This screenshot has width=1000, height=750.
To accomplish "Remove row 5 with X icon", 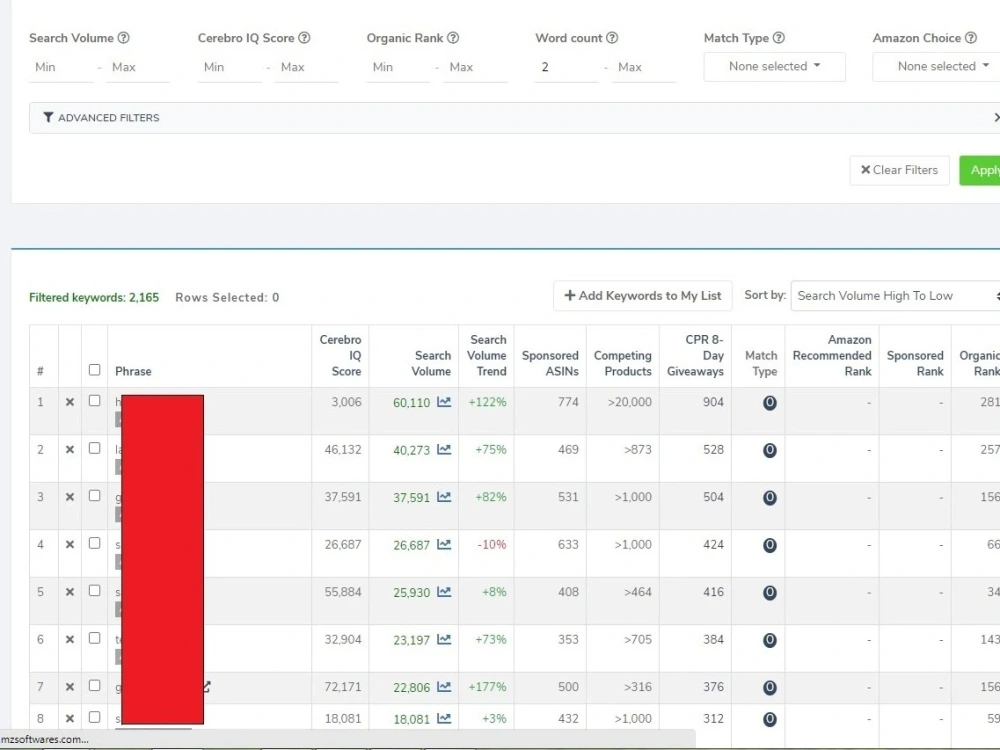I will click(x=70, y=592).
